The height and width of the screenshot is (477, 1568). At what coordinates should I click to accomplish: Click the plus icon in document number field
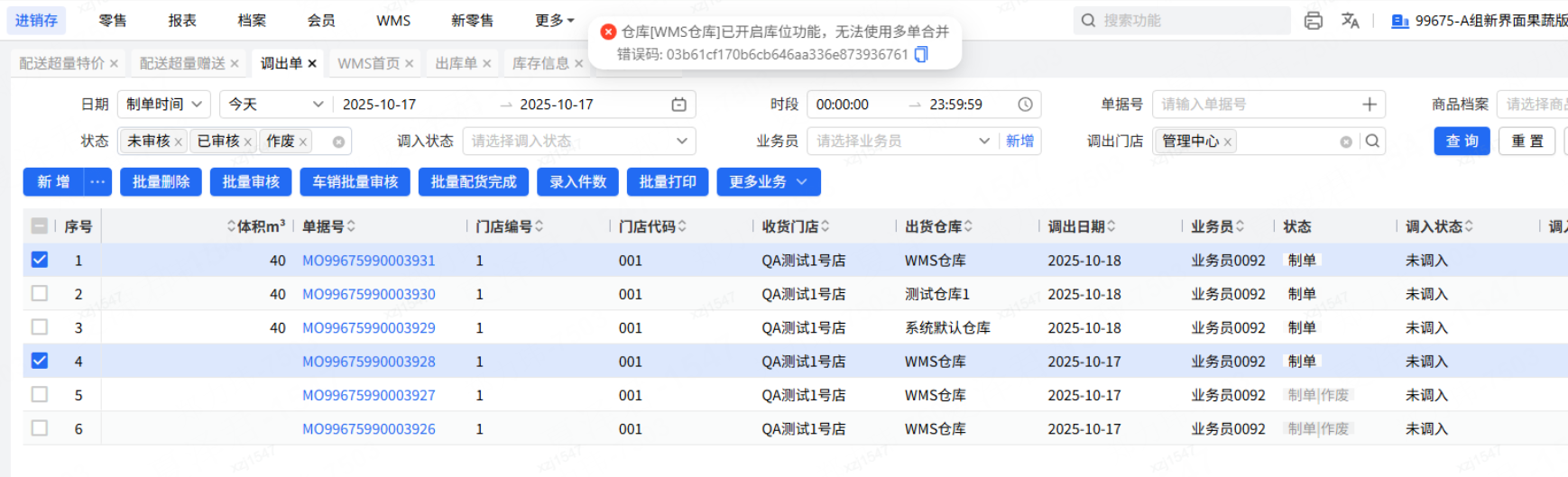tap(1370, 105)
